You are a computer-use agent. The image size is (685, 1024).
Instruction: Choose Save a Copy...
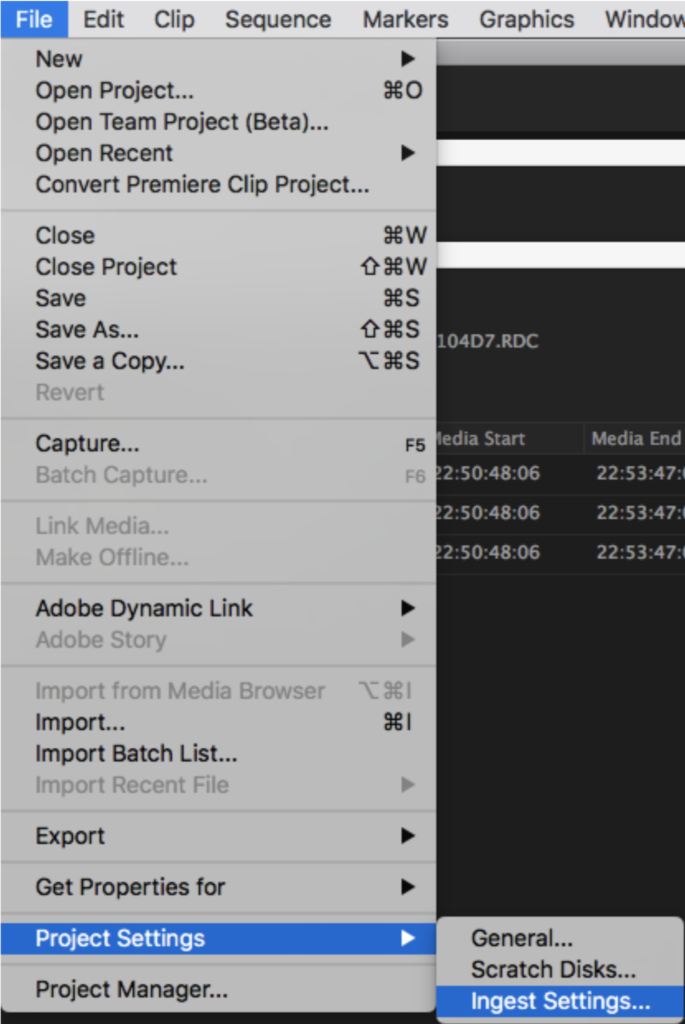[x=219, y=360]
